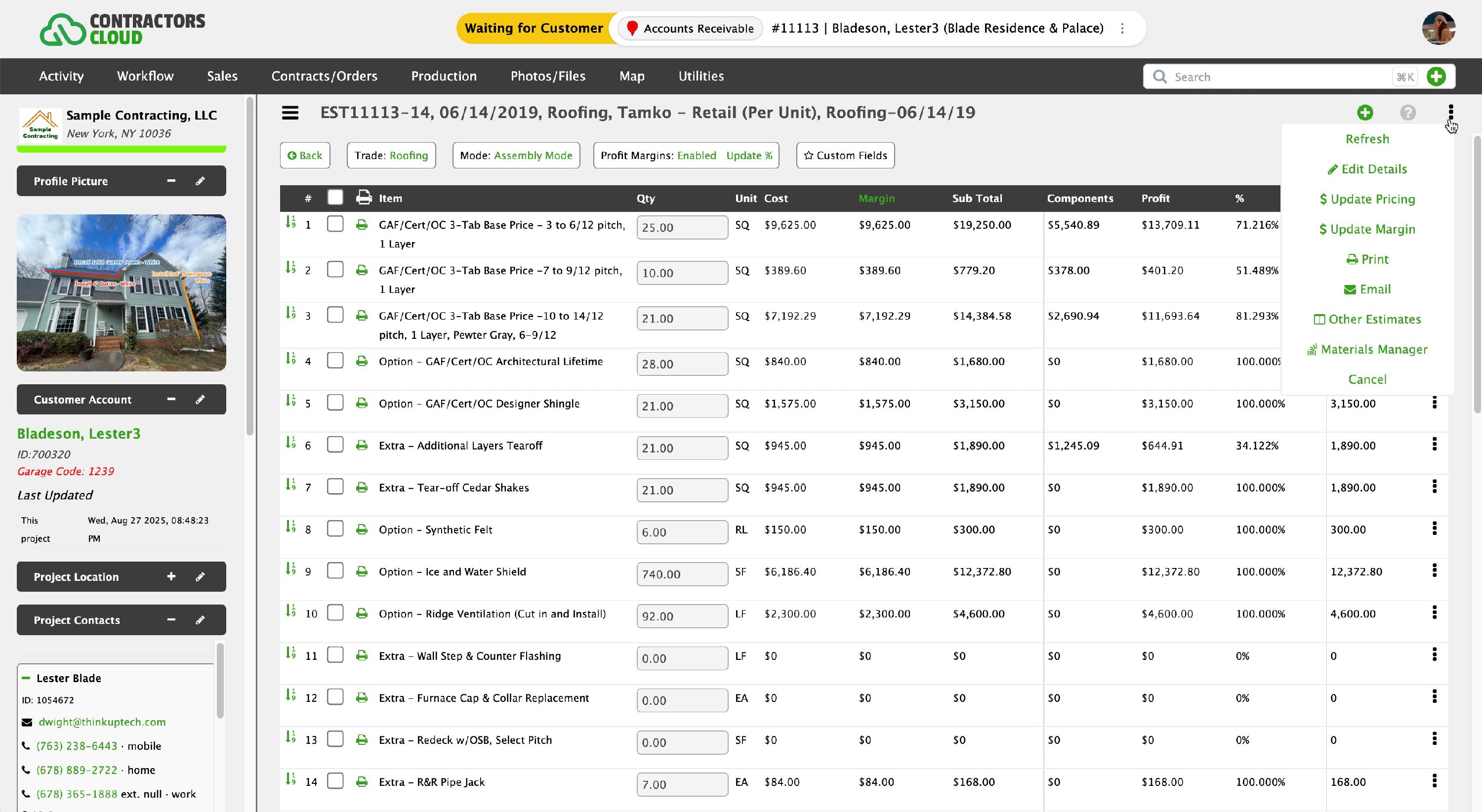Click the printer icon on row 6
This screenshot has height=812, width=1482.
[361, 445]
